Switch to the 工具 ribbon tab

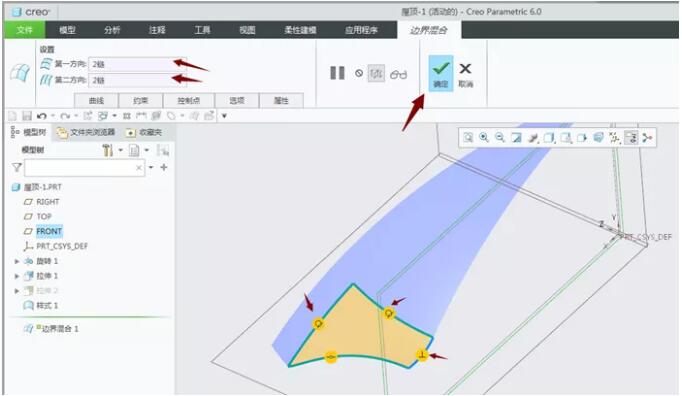click(x=202, y=30)
